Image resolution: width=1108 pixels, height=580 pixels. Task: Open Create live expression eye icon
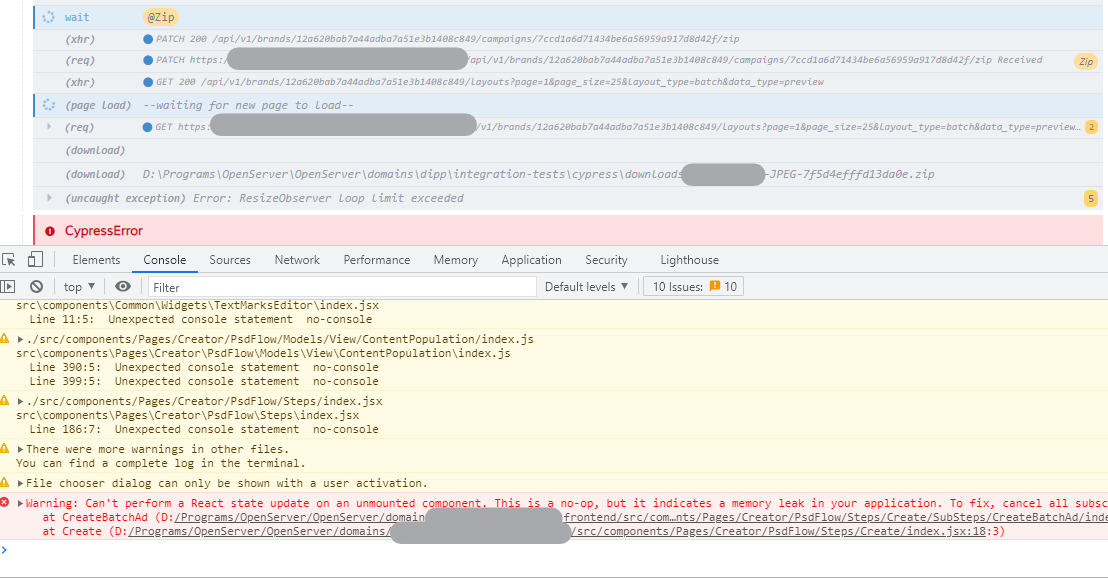click(x=122, y=285)
